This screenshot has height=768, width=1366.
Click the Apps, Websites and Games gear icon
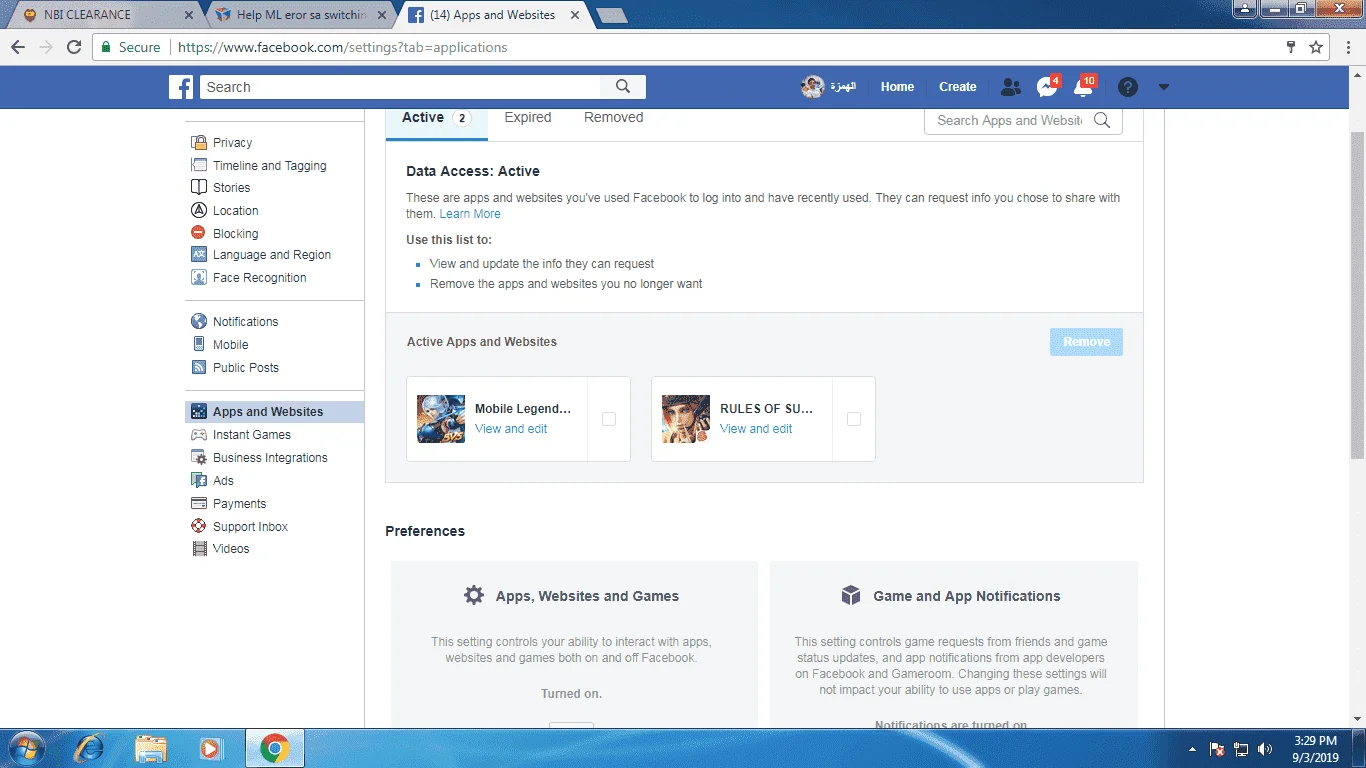point(474,595)
